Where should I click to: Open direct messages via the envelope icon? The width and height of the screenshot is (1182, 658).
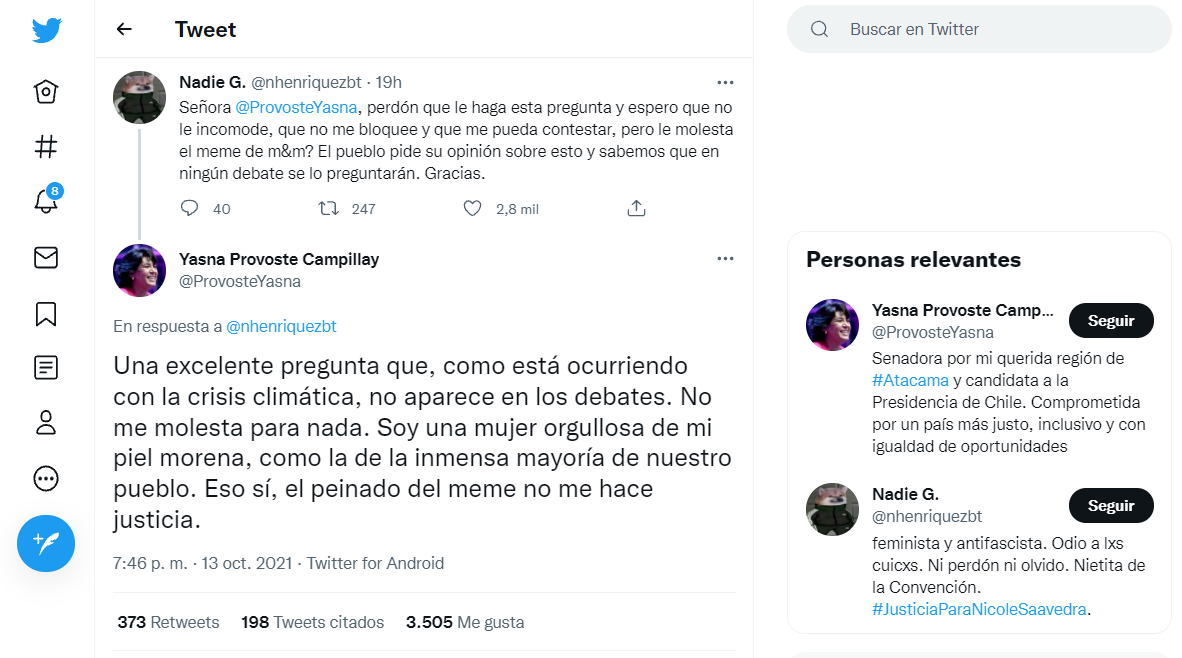(x=46, y=257)
